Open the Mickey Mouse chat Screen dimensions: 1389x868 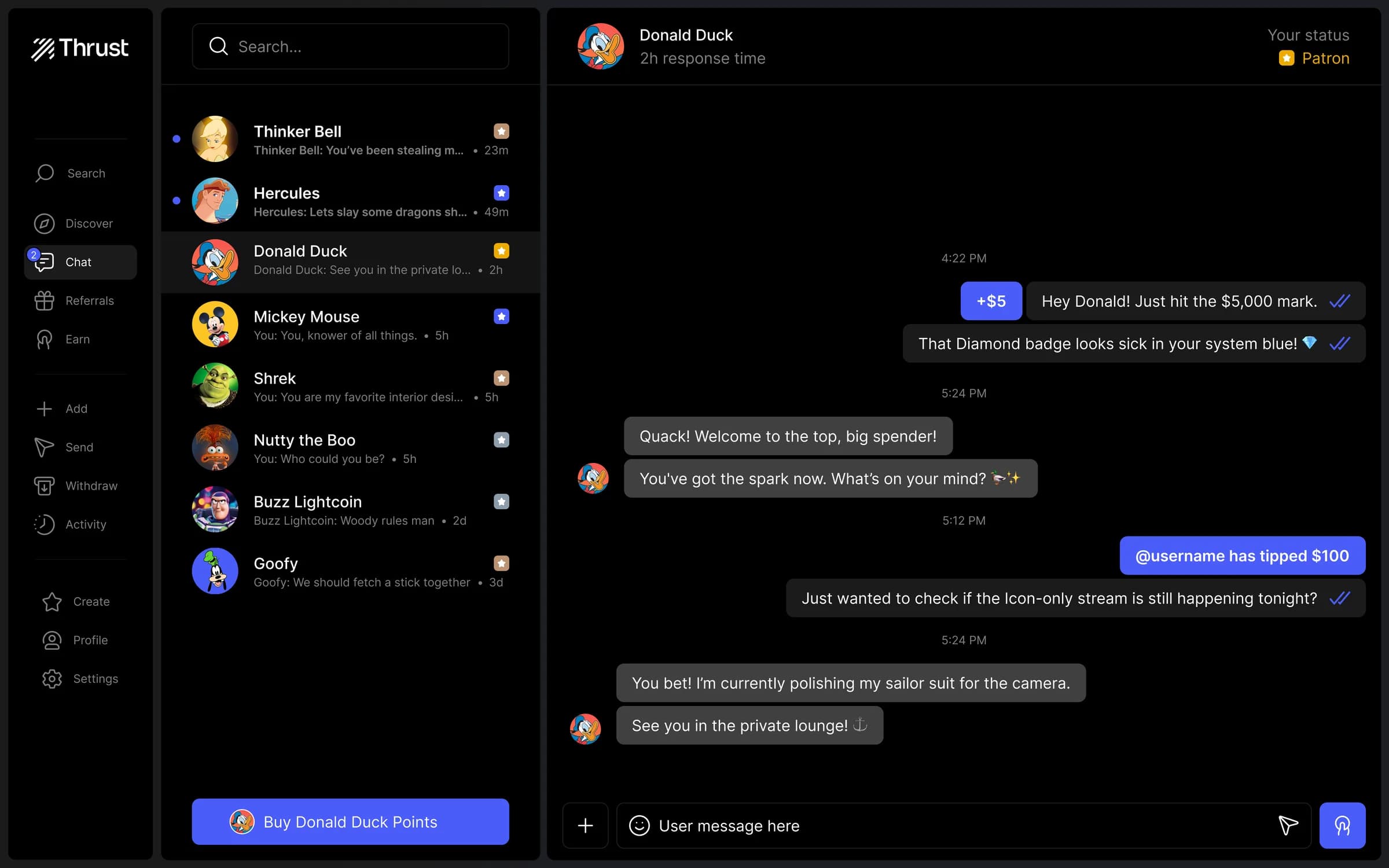tap(350, 324)
